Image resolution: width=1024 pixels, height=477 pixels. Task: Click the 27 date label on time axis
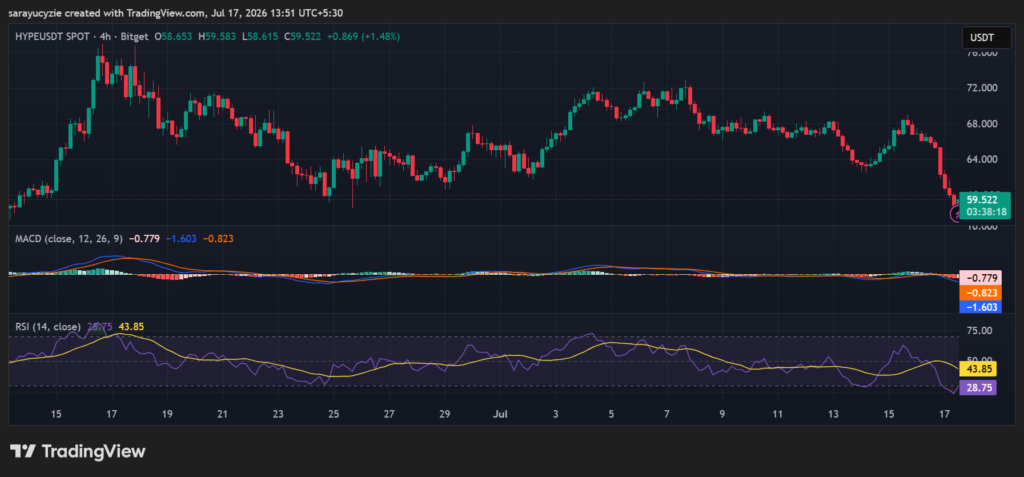pos(389,414)
